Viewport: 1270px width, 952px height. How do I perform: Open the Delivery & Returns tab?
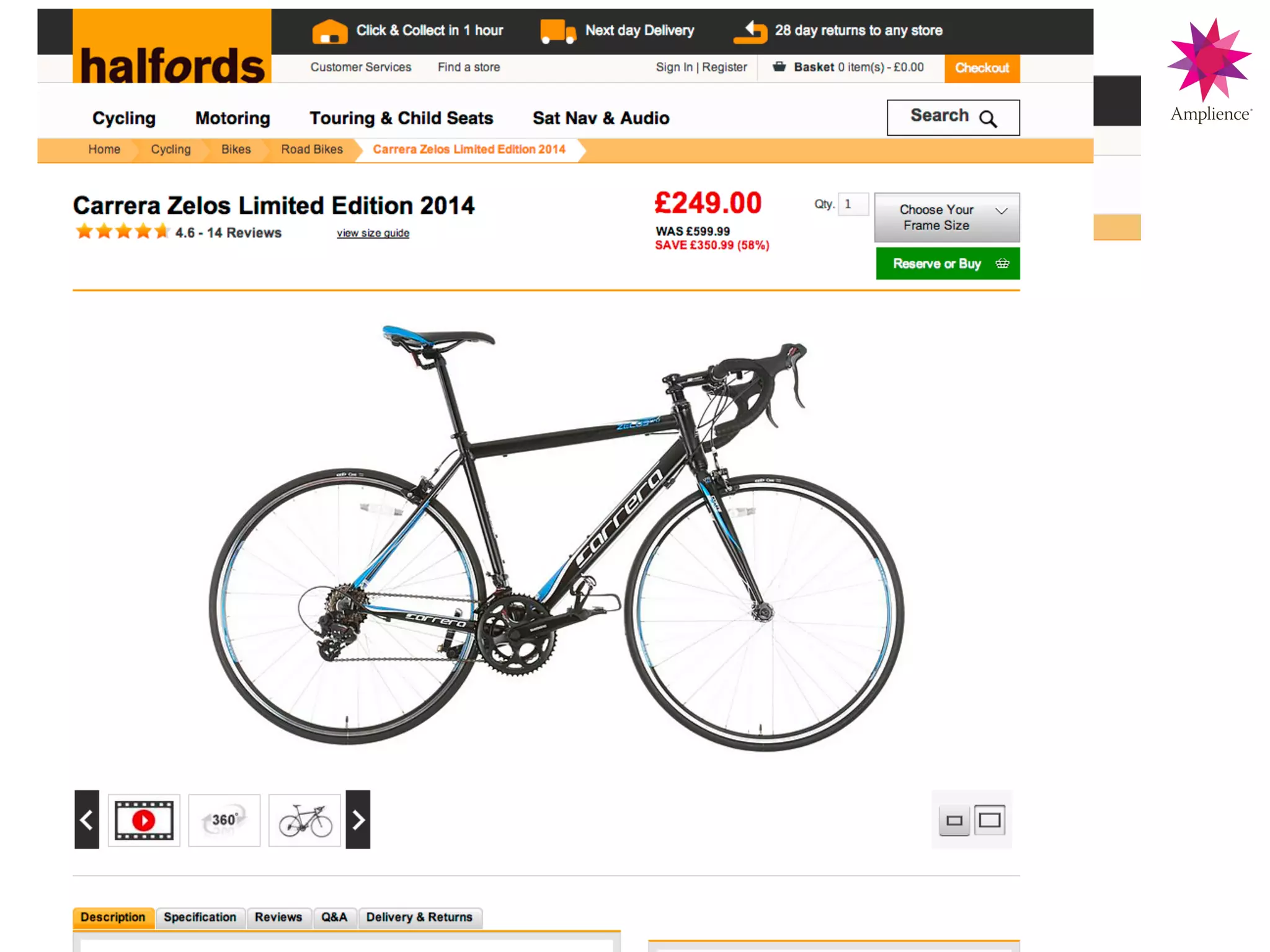(419, 917)
